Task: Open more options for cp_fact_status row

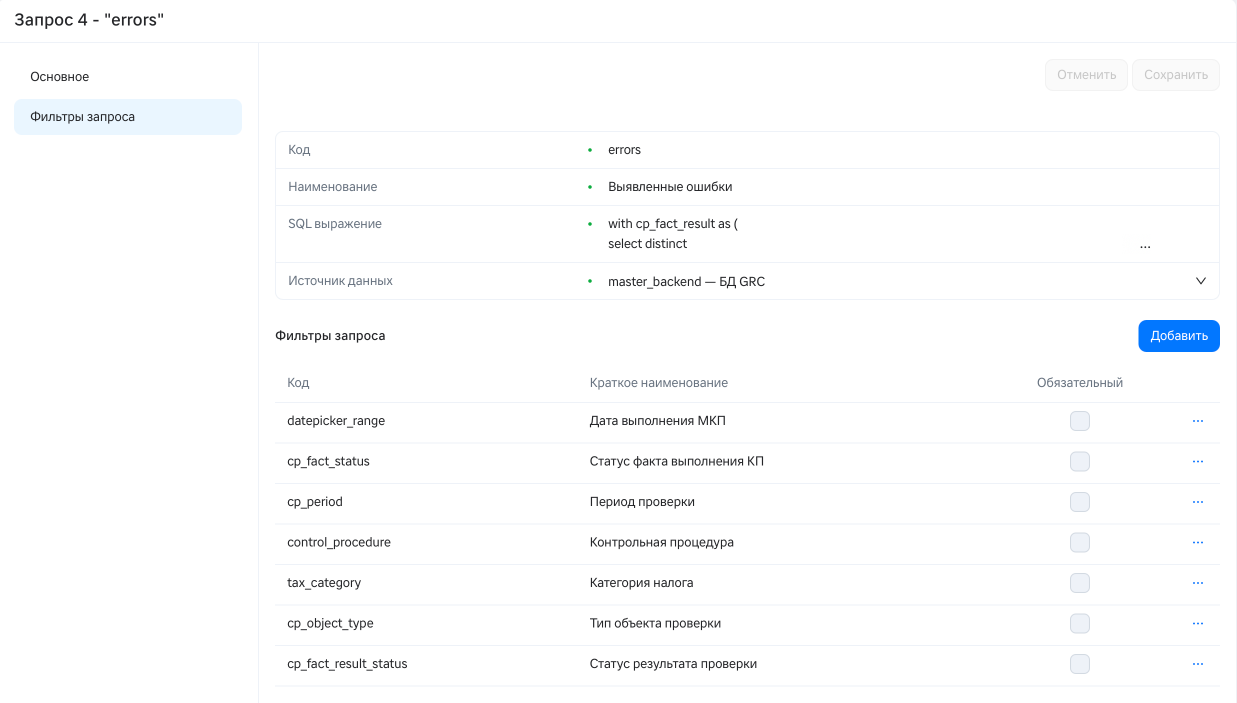Action: [1197, 462]
